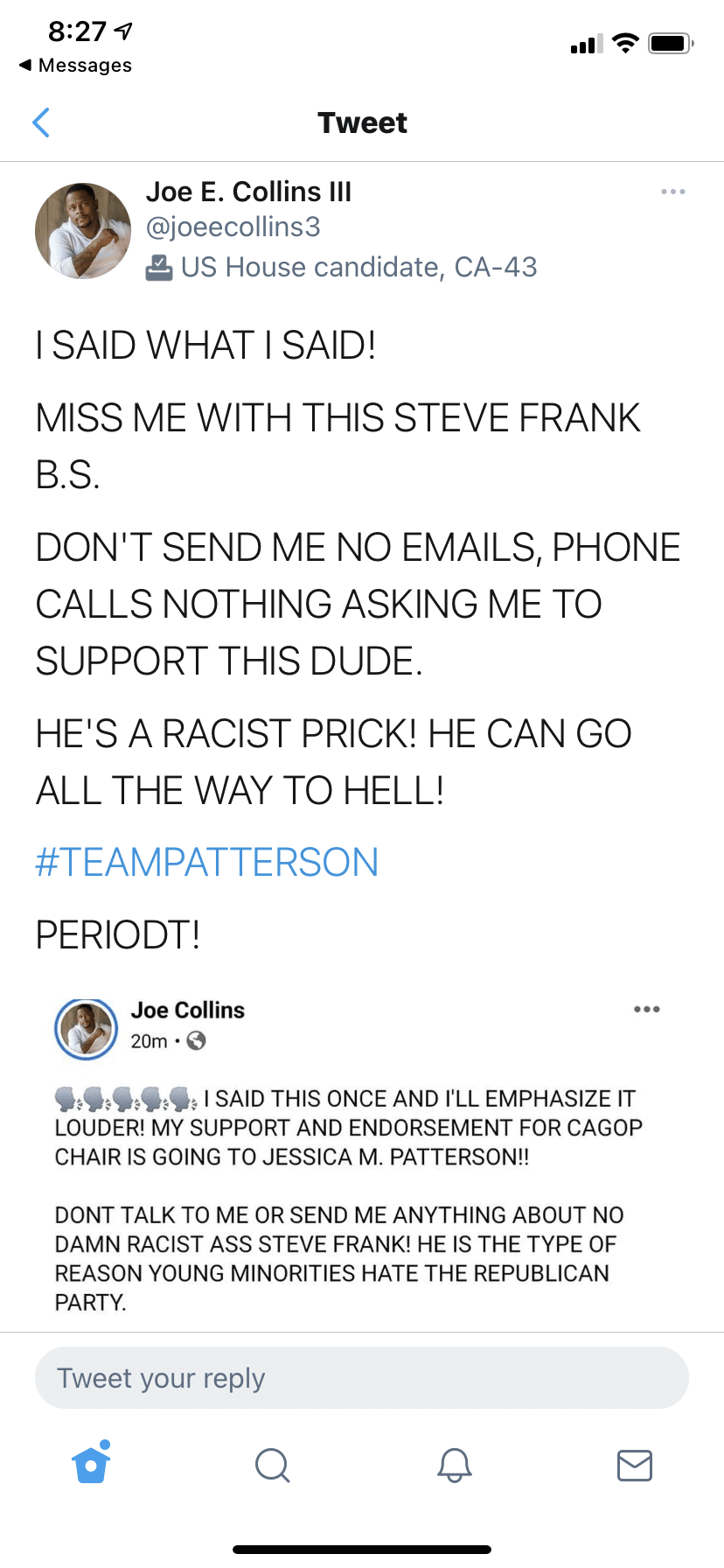Viewport: 724px width, 1568px height.
Task: Open embedded post three-dot menu
Action: 647,1009
